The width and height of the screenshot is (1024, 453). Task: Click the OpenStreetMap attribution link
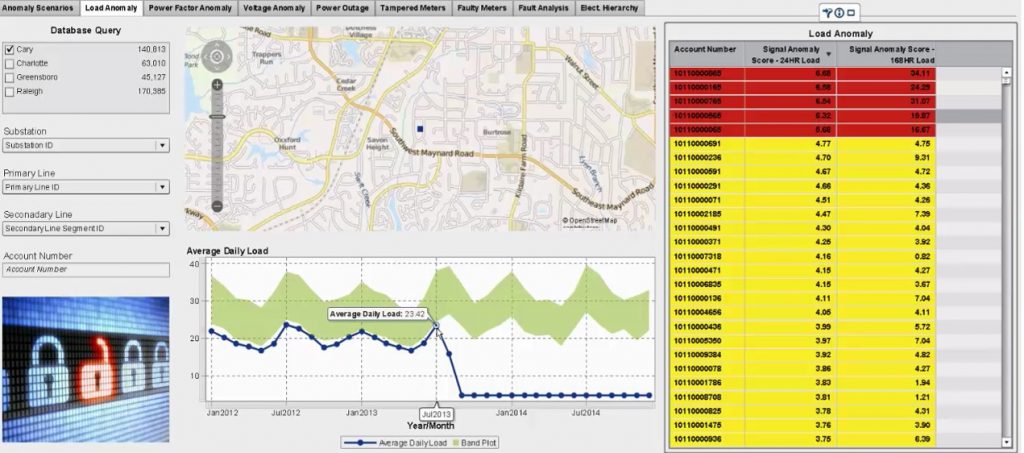point(592,220)
